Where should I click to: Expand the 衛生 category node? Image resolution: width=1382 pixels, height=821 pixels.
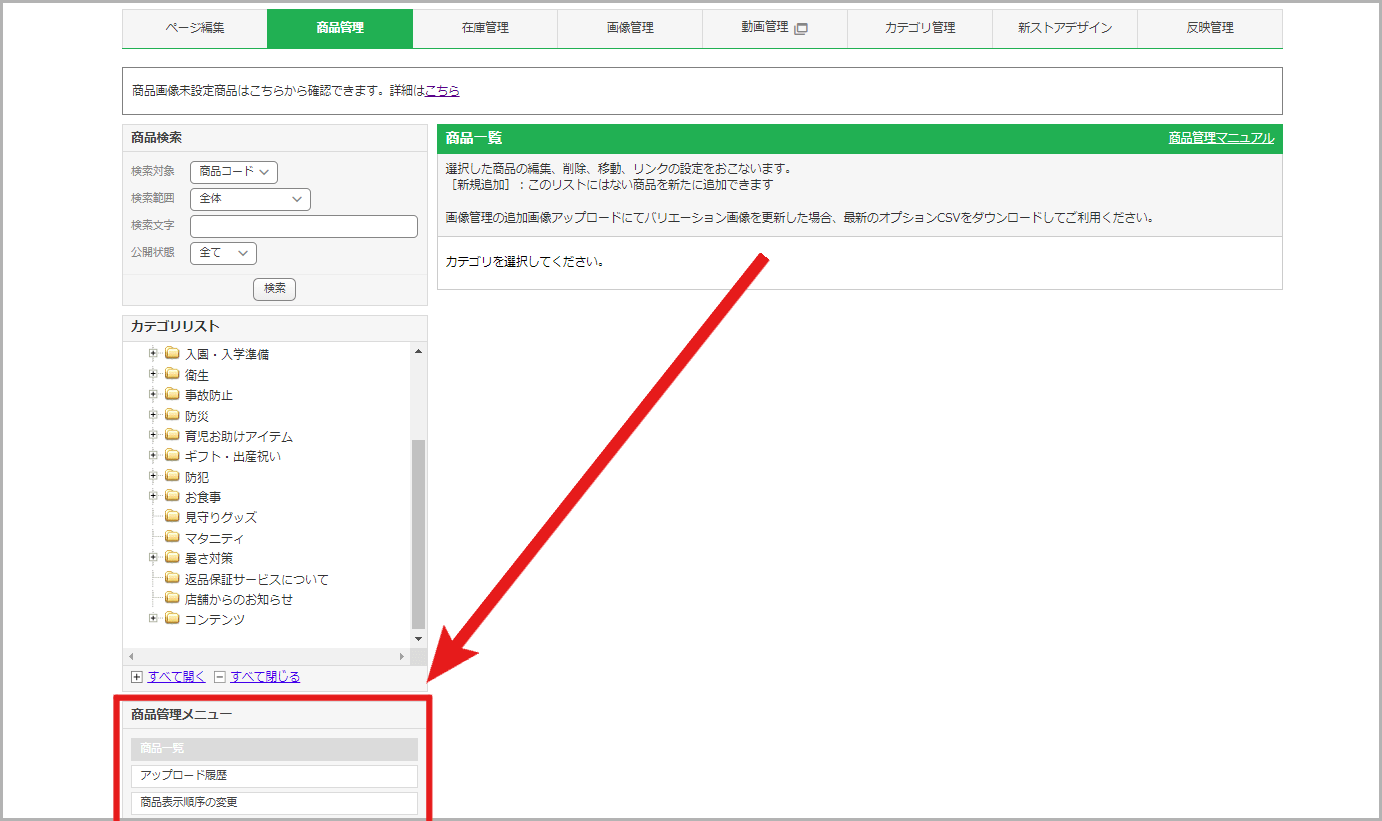(x=154, y=374)
